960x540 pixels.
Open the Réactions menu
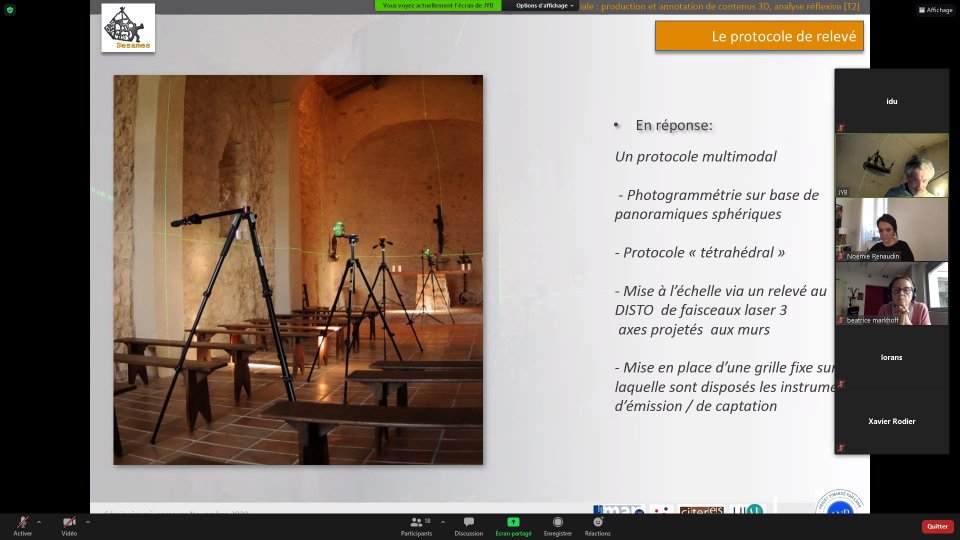click(598, 526)
